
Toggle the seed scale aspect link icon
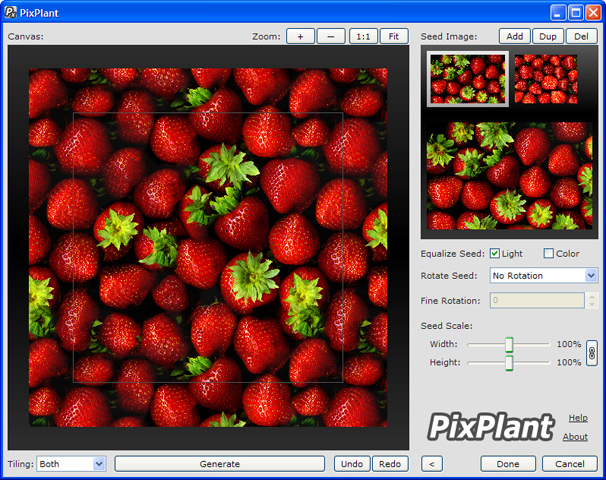pos(591,353)
